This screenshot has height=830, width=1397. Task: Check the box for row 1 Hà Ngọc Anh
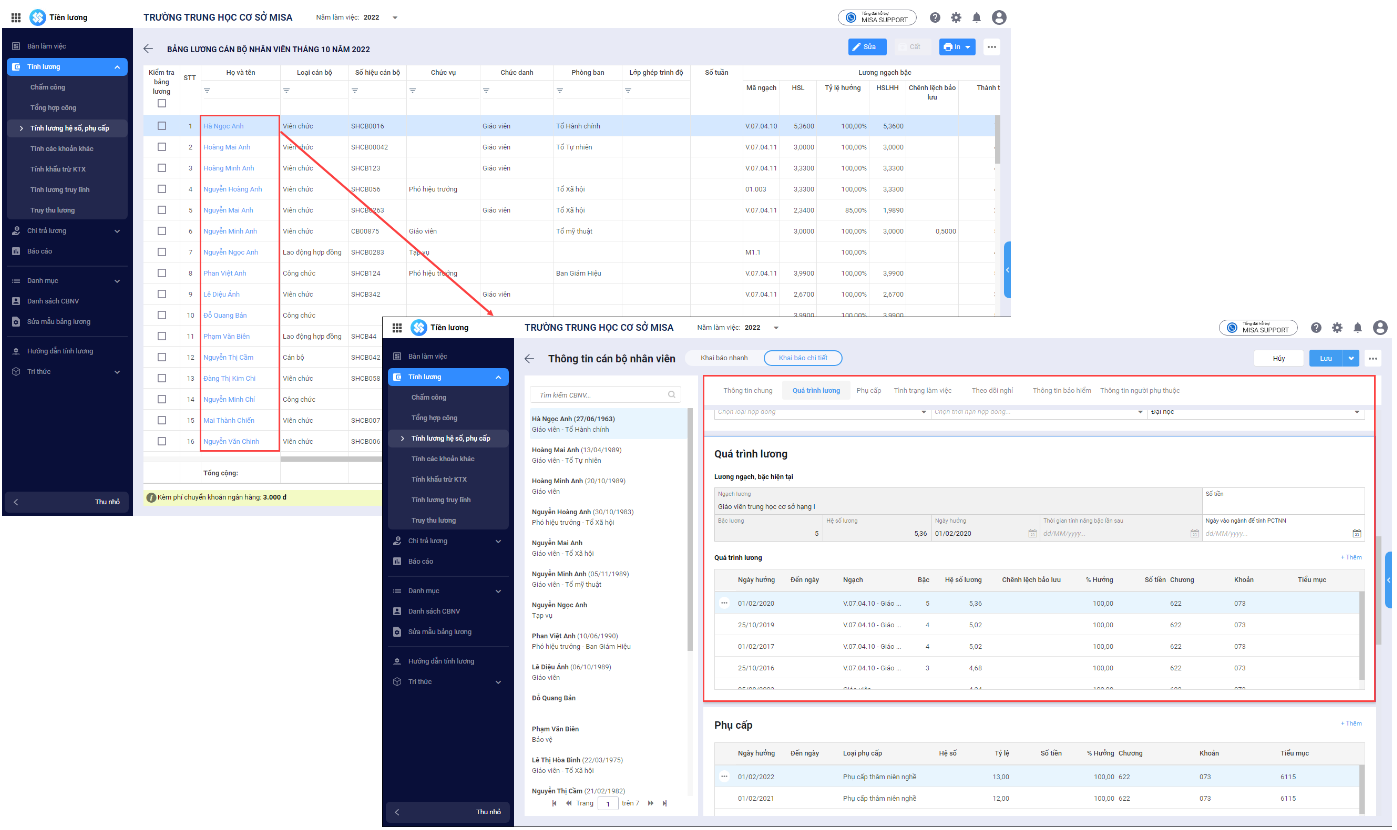pos(162,127)
